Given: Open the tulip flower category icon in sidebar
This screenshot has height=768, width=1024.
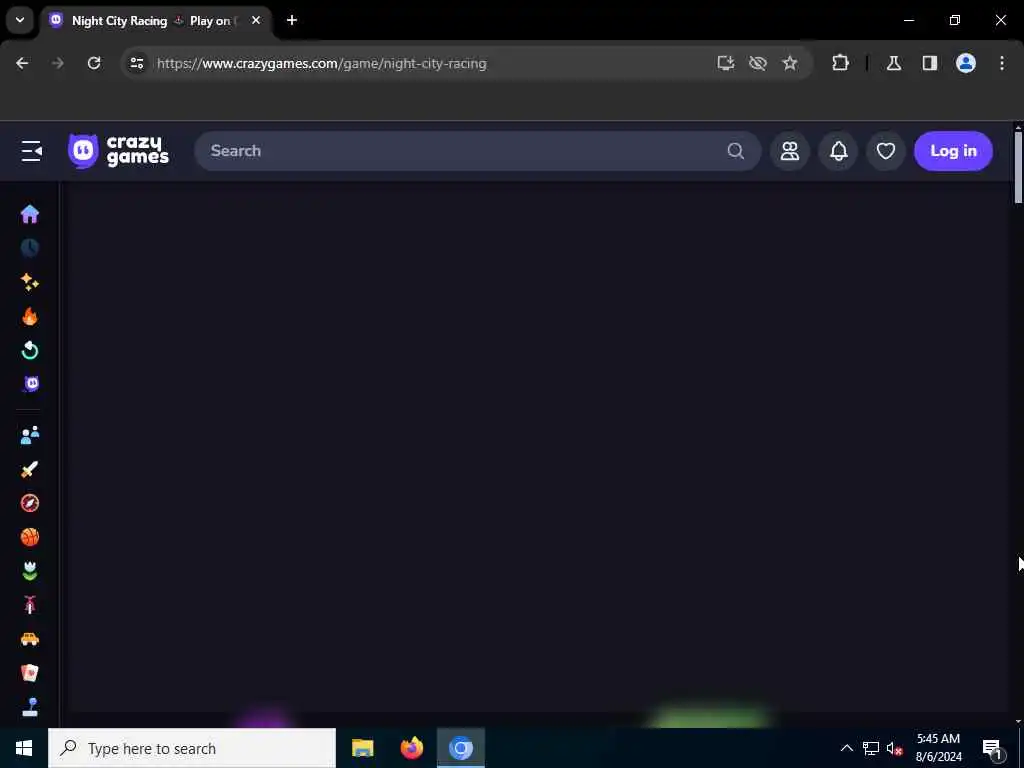Looking at the screenshot, I should [x=30, y=571].
